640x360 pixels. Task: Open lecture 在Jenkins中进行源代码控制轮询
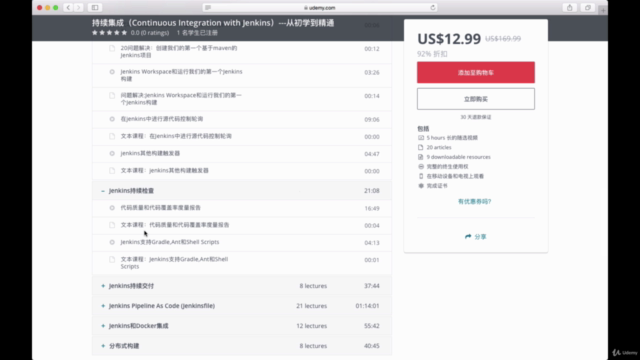(x=162, y=119)
